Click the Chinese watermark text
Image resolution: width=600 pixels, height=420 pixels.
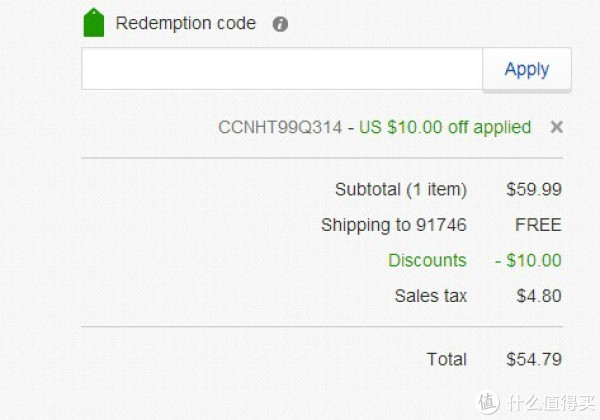click(551, 403)
